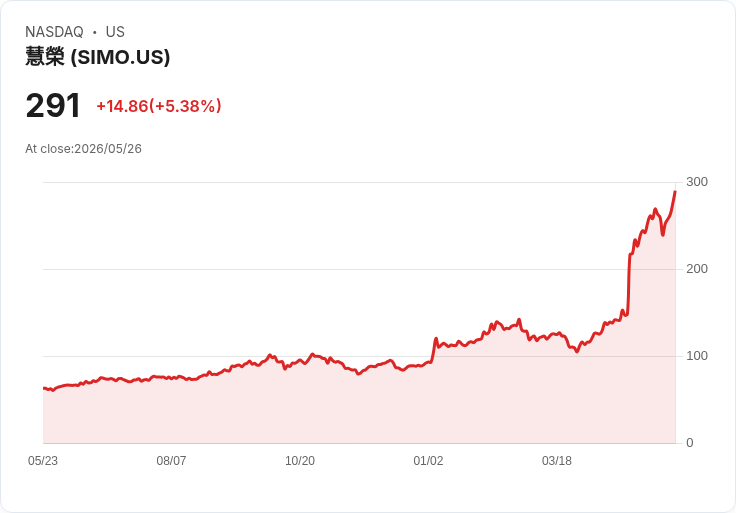Click the NASDAQ exchange label
Viewport: 736px width, 513px height.
[x=54, y=32]
